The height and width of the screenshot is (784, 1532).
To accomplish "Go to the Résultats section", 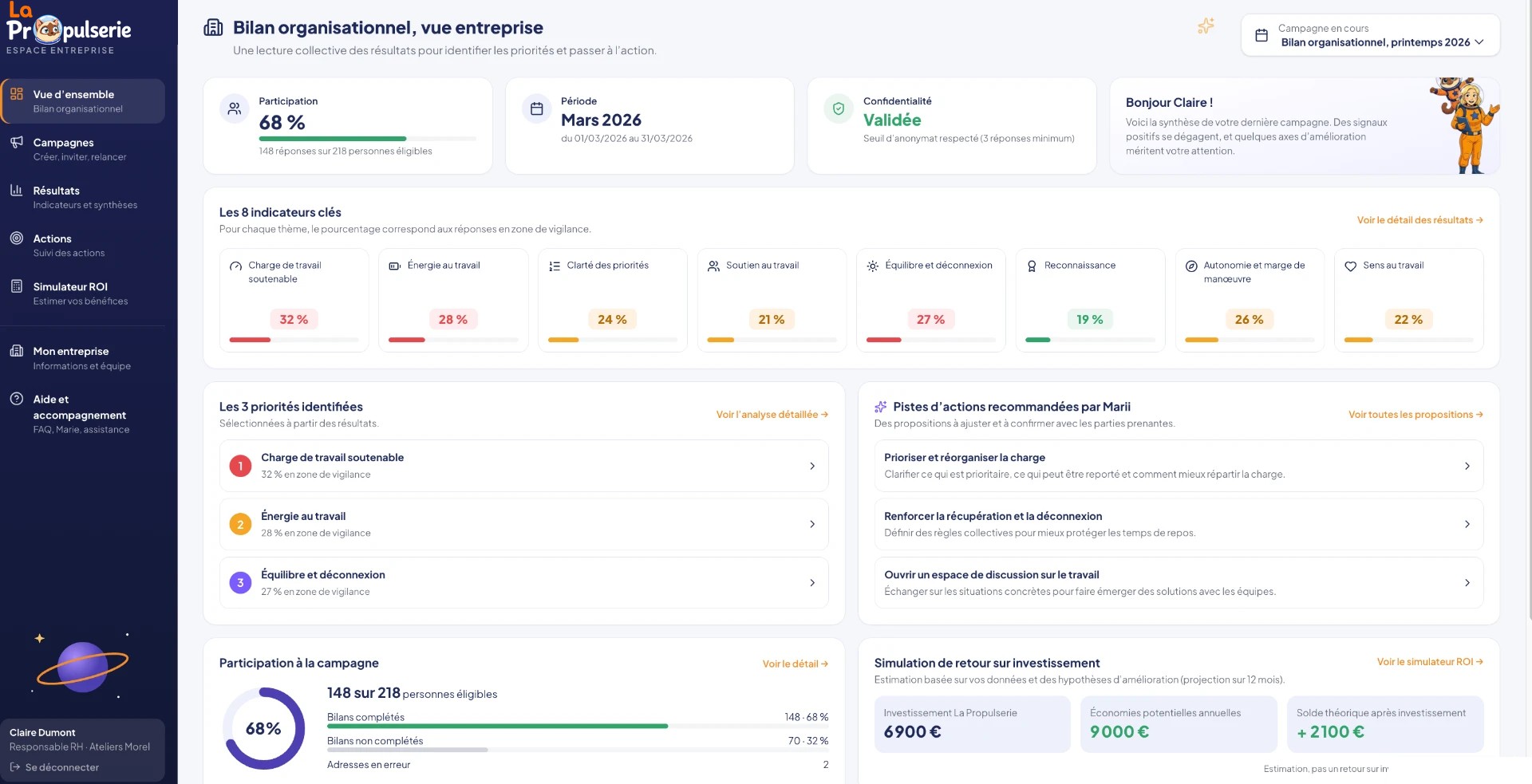I will coord(83,197).
